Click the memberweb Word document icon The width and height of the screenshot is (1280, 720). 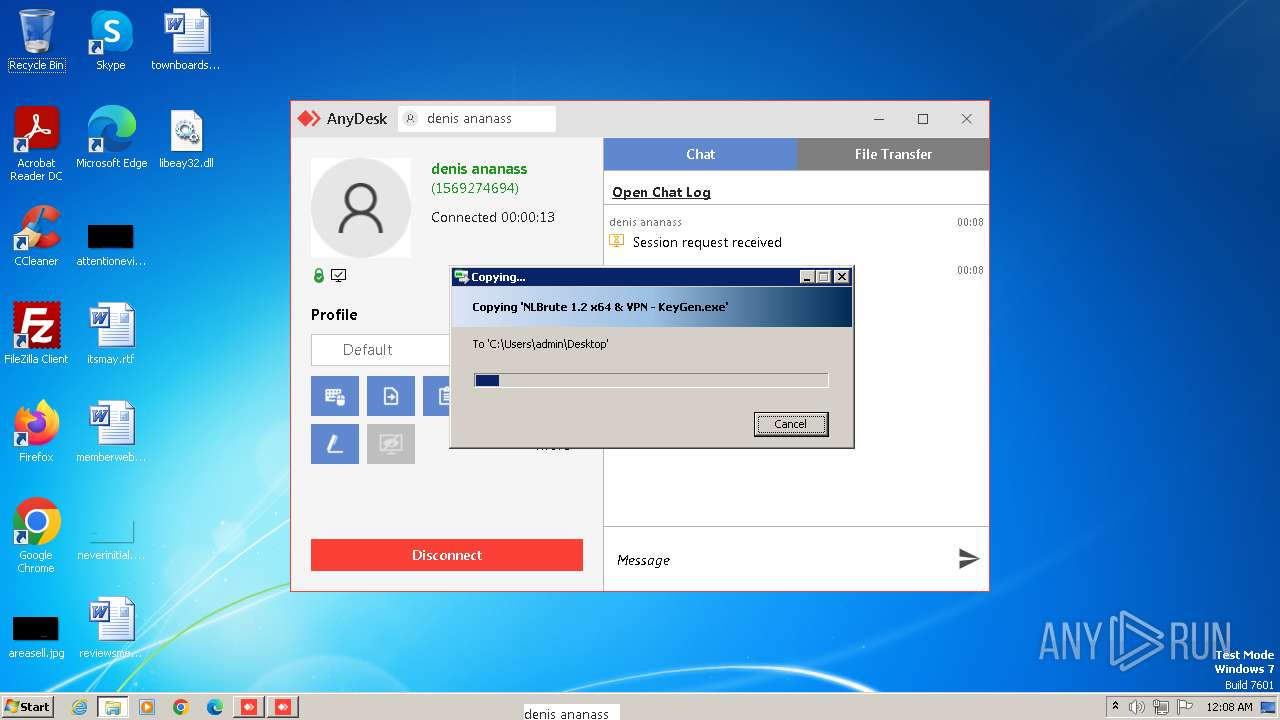tap(111, 432)
